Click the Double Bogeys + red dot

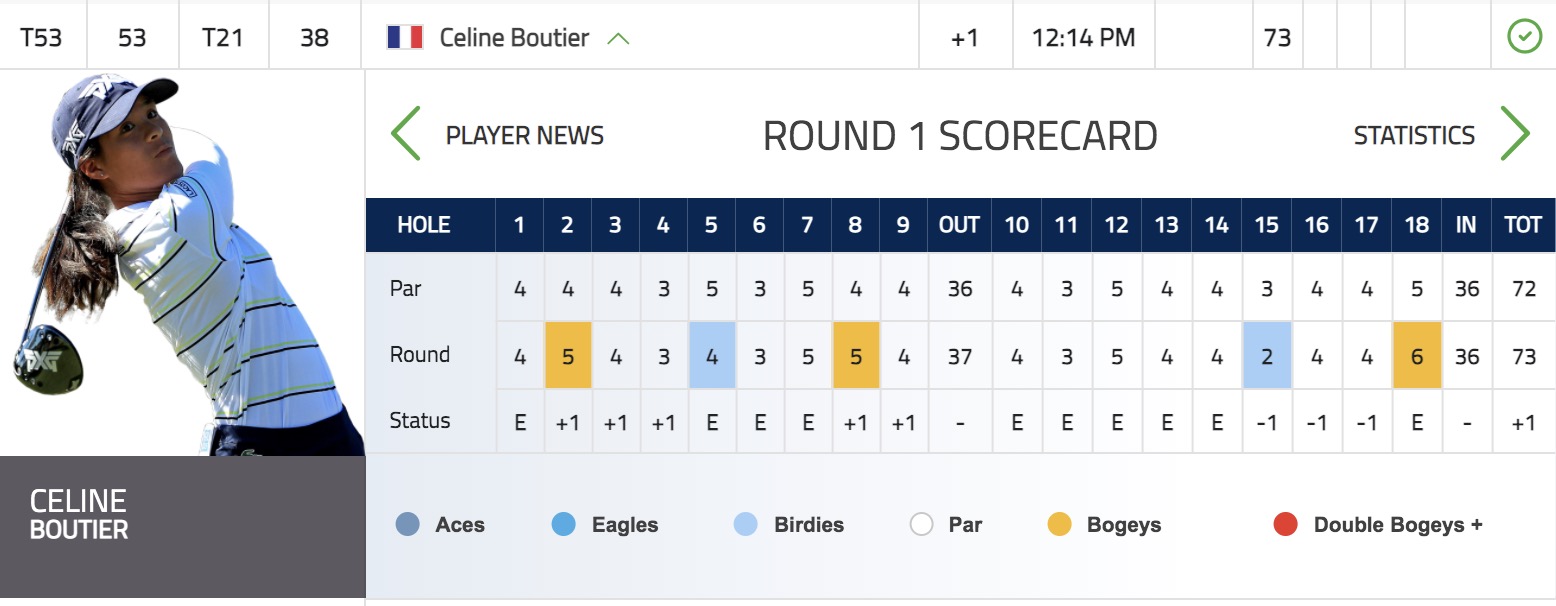1286,524
